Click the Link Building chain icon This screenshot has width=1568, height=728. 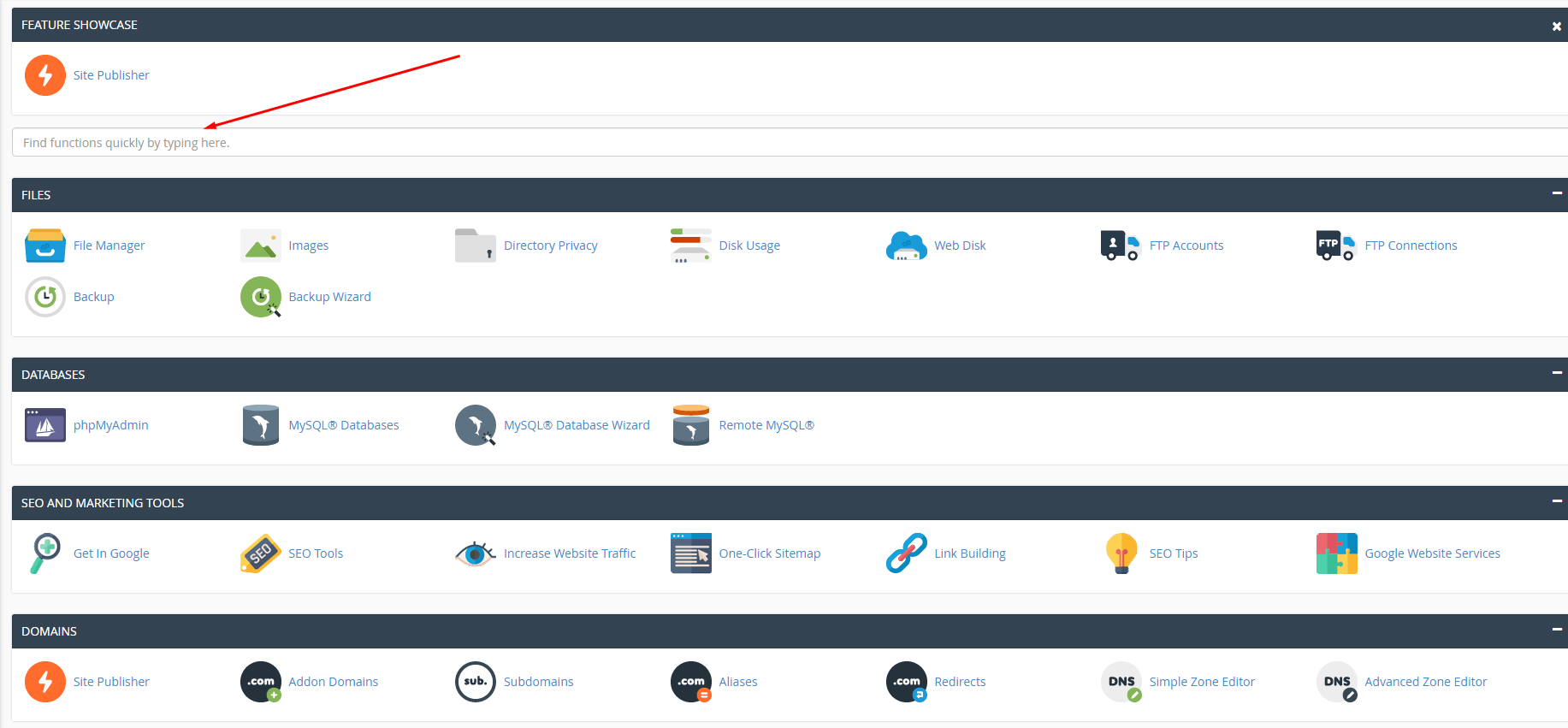pyautogui.click(x=906, y=553)
